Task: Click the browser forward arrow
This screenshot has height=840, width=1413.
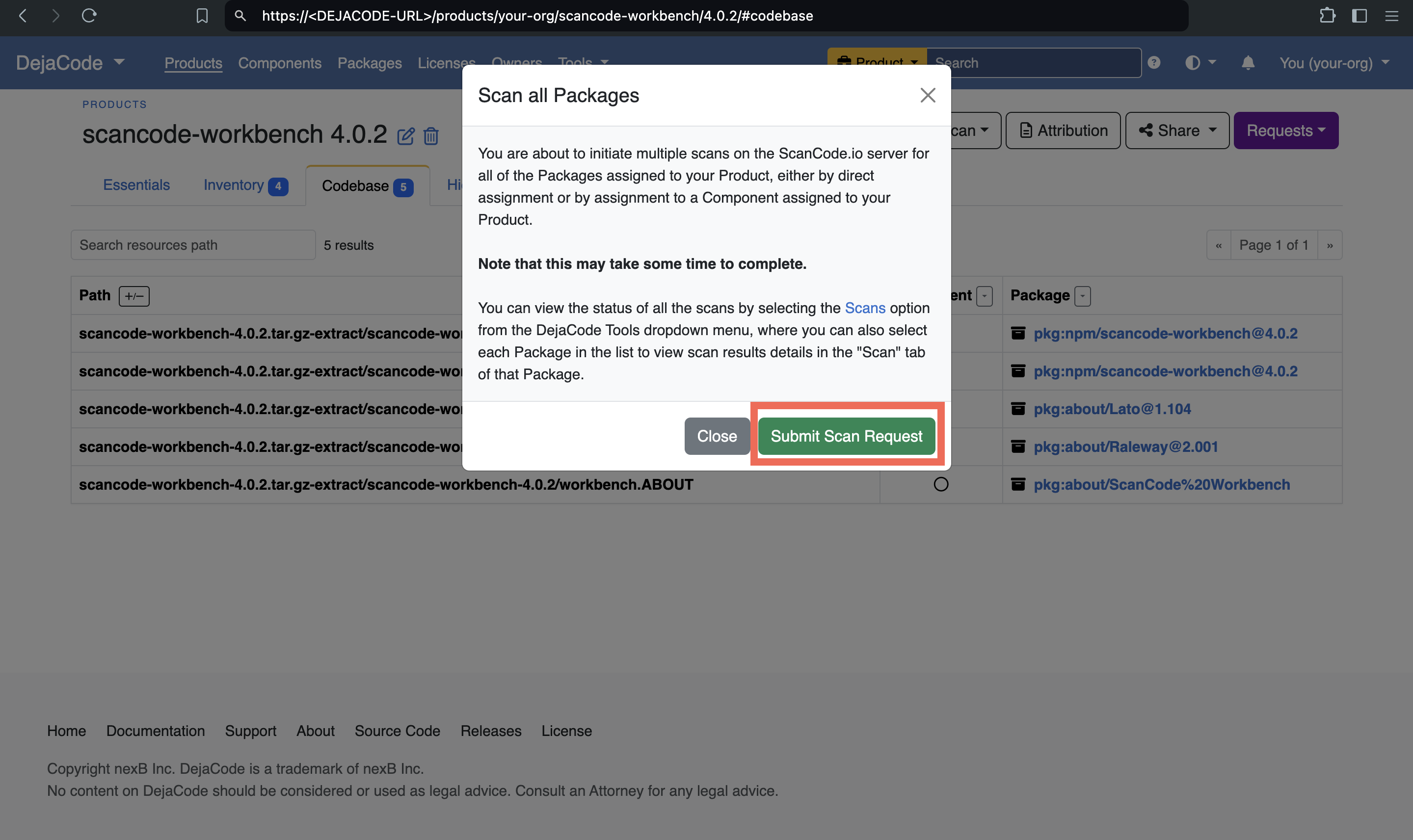Action: (x=55, y=16)
